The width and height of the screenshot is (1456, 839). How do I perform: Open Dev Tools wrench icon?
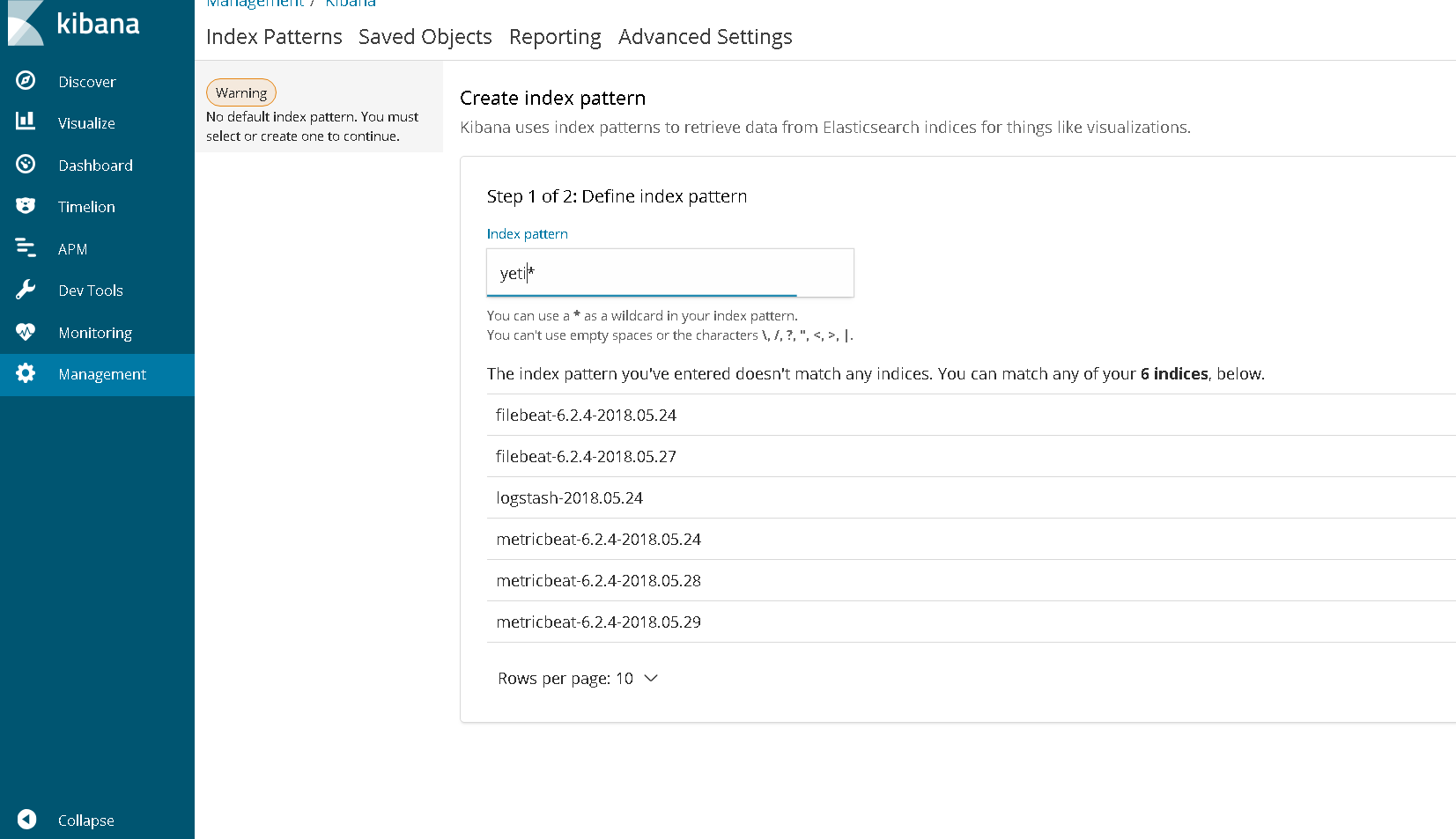26,290
